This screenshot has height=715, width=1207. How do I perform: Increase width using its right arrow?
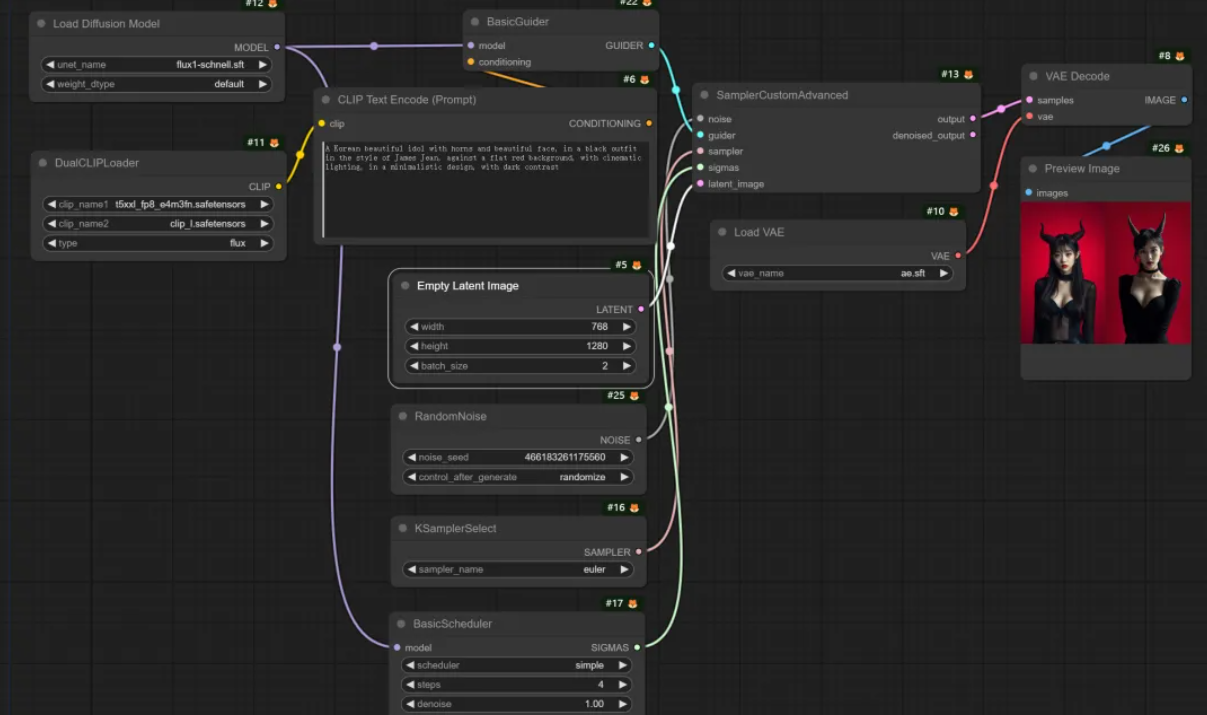click(627, 327)
